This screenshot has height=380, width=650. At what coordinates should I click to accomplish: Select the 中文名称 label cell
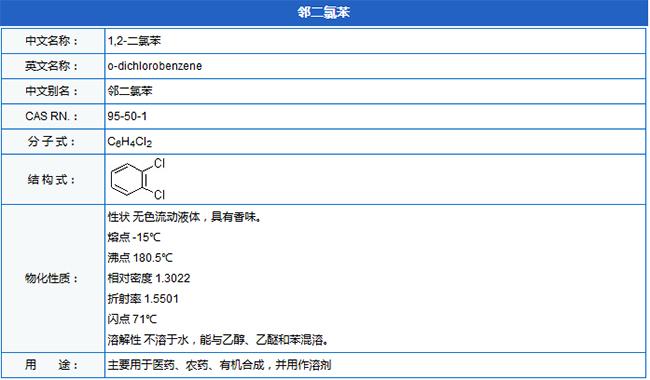click(52, 41)
